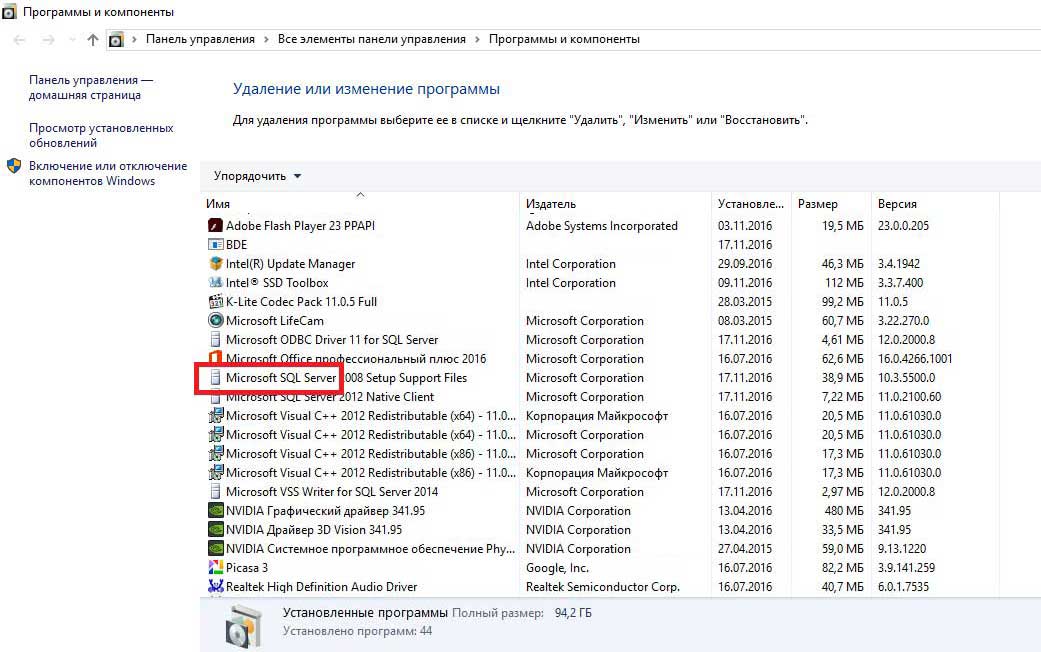The width and height of the screenshot is (1041, 652).
Task: Select the Intel SSD Toolbox icon
Action: (x=215, y=283)
